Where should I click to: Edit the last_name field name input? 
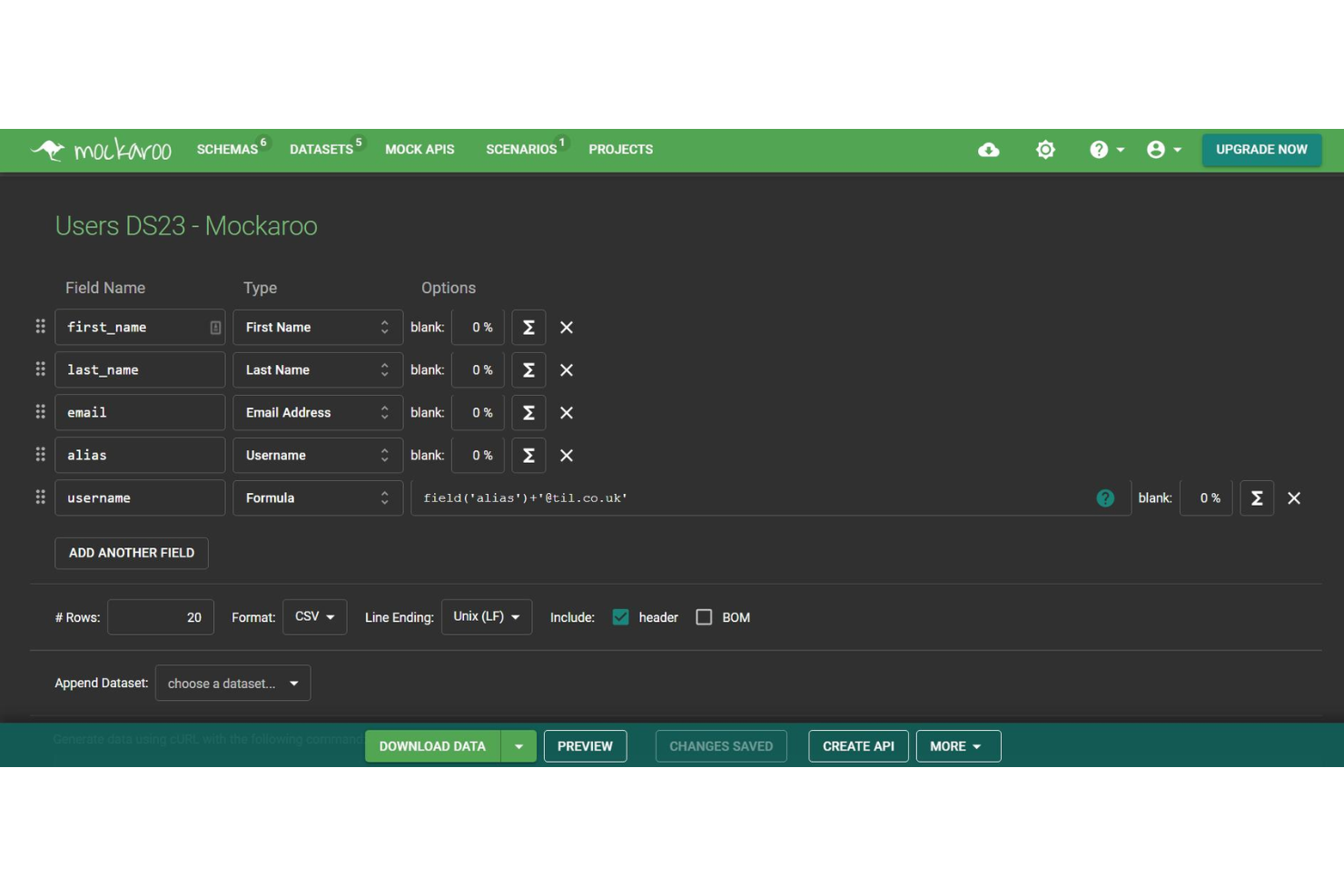pyautogui.click(x=140, y=370)
